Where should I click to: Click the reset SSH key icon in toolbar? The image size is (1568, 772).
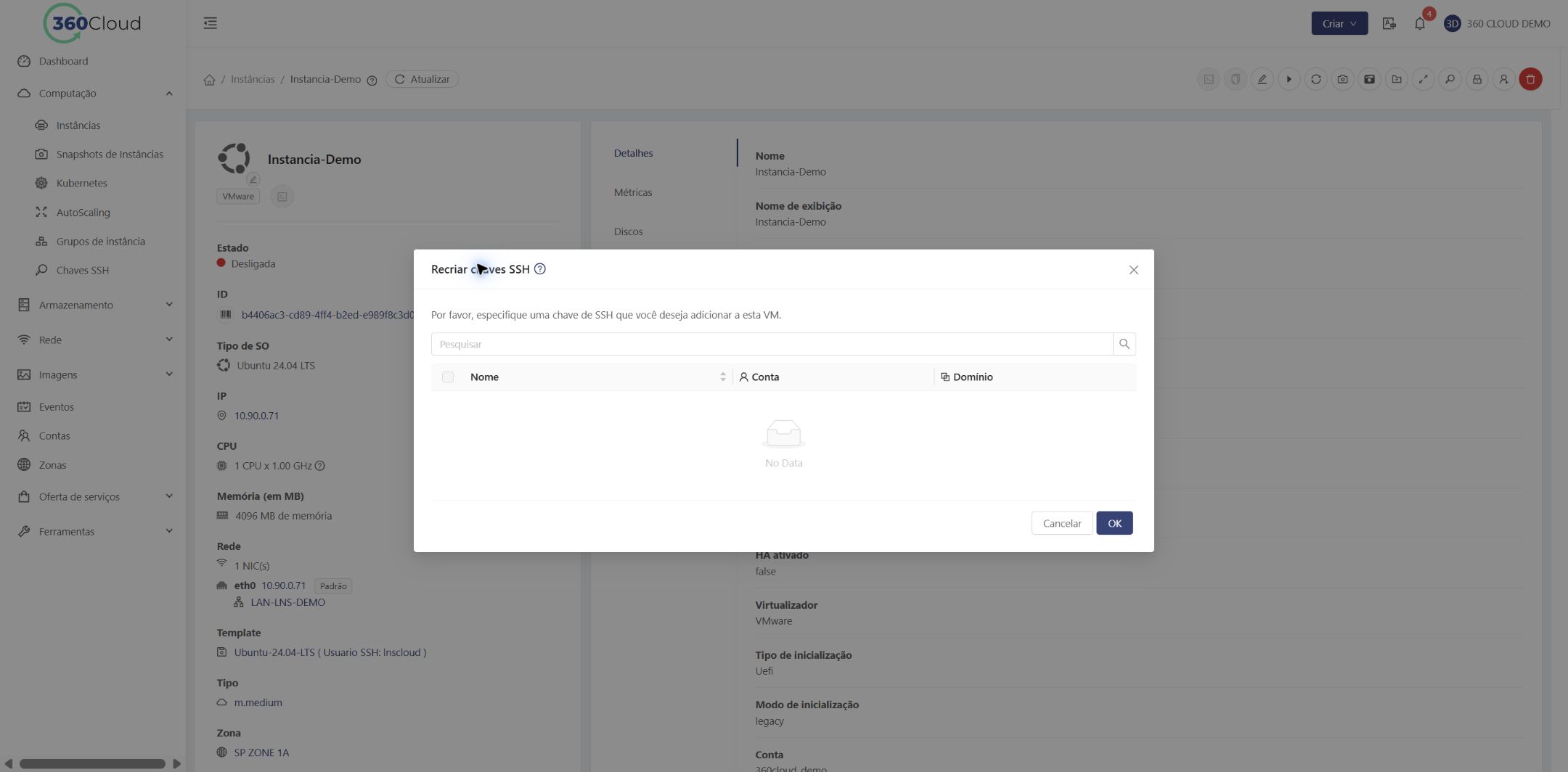(1450, 79)
